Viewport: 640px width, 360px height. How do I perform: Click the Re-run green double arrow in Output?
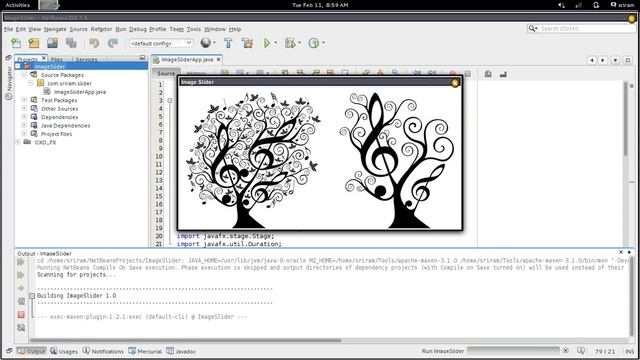pyautogui.click(x=21, y=262)
